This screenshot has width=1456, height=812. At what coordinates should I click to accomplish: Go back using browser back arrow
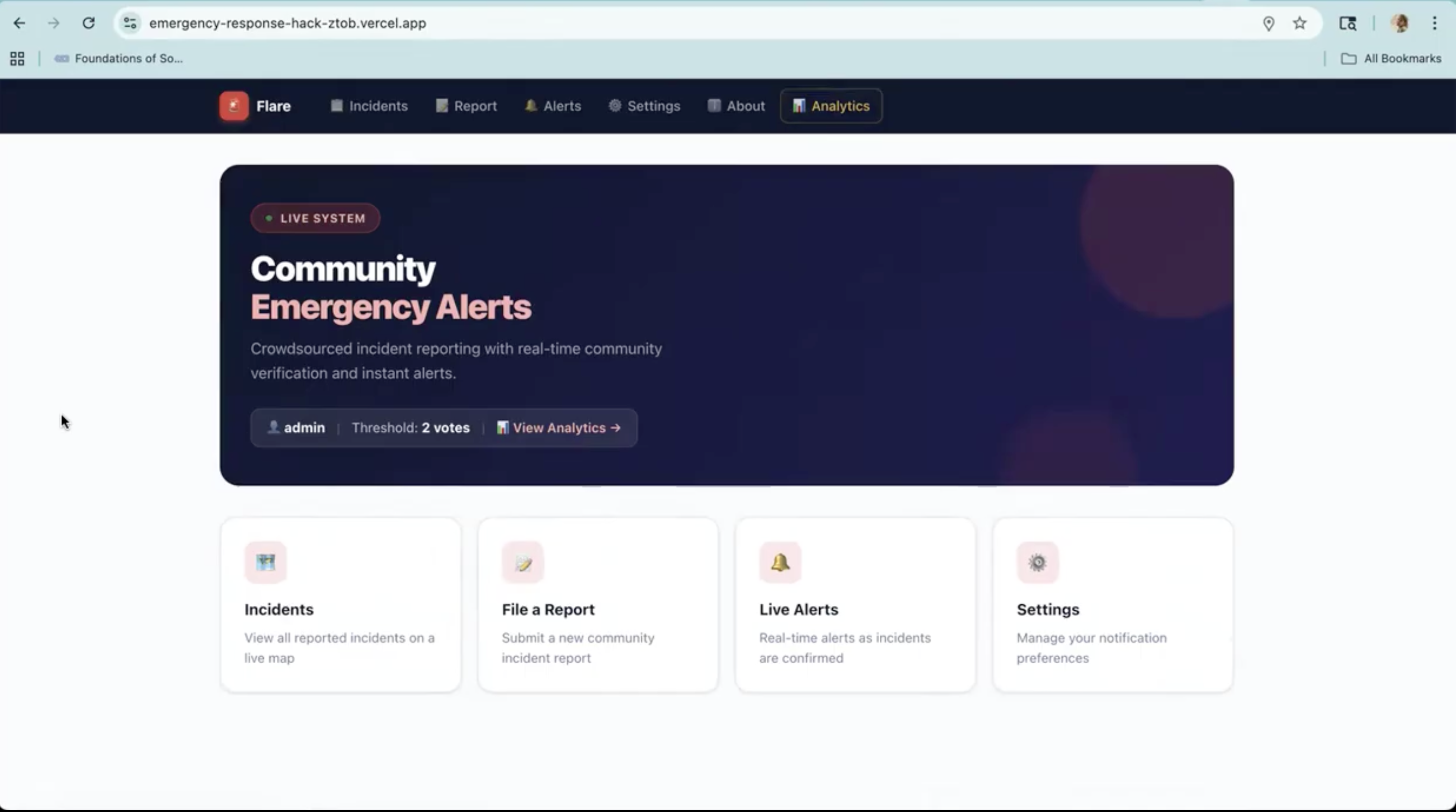point(19,23)
